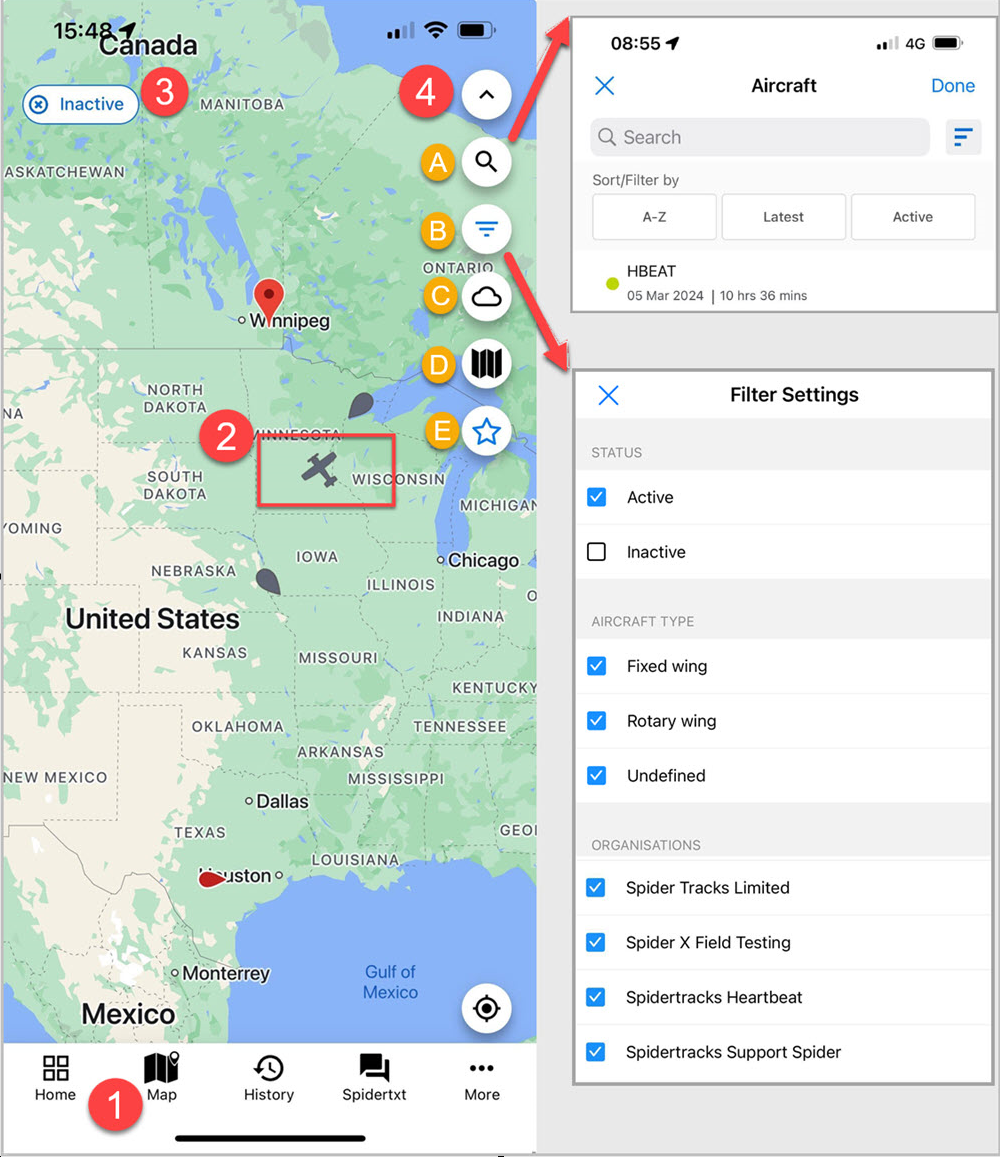Center map on my location with target button
1000x1157 pixels.
click(x=486, y=1008)
